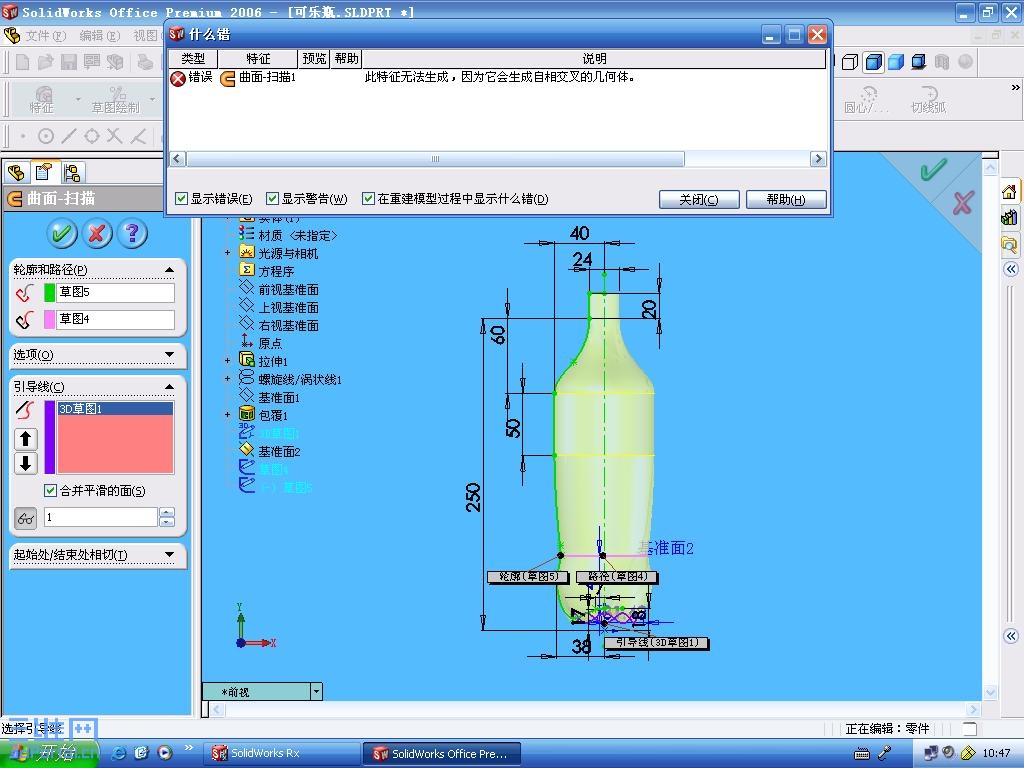Open SolidWorks Resources home icon in task pane
The width and height of the screenshot is (1024, 768).
click(x=1010, y=191)
